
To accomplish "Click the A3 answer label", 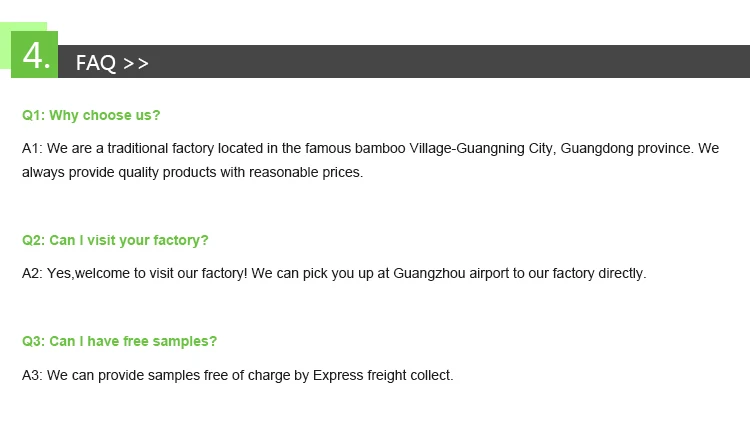I will [x=32, y=375].
